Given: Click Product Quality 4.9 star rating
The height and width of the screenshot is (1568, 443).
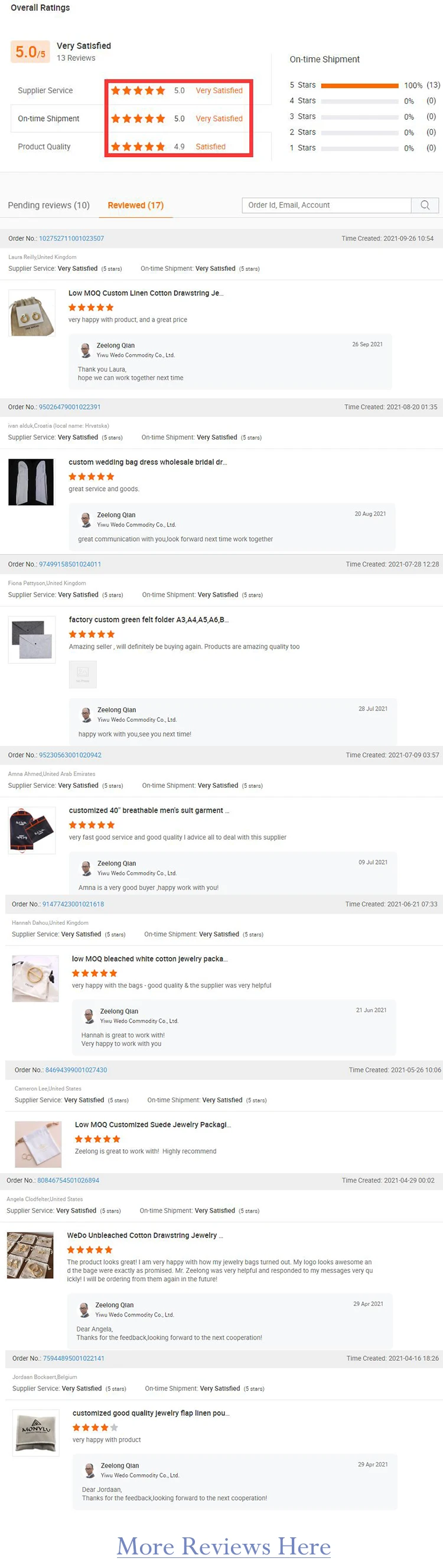Looking at the screenshot, I should click(x=138, y=147).
